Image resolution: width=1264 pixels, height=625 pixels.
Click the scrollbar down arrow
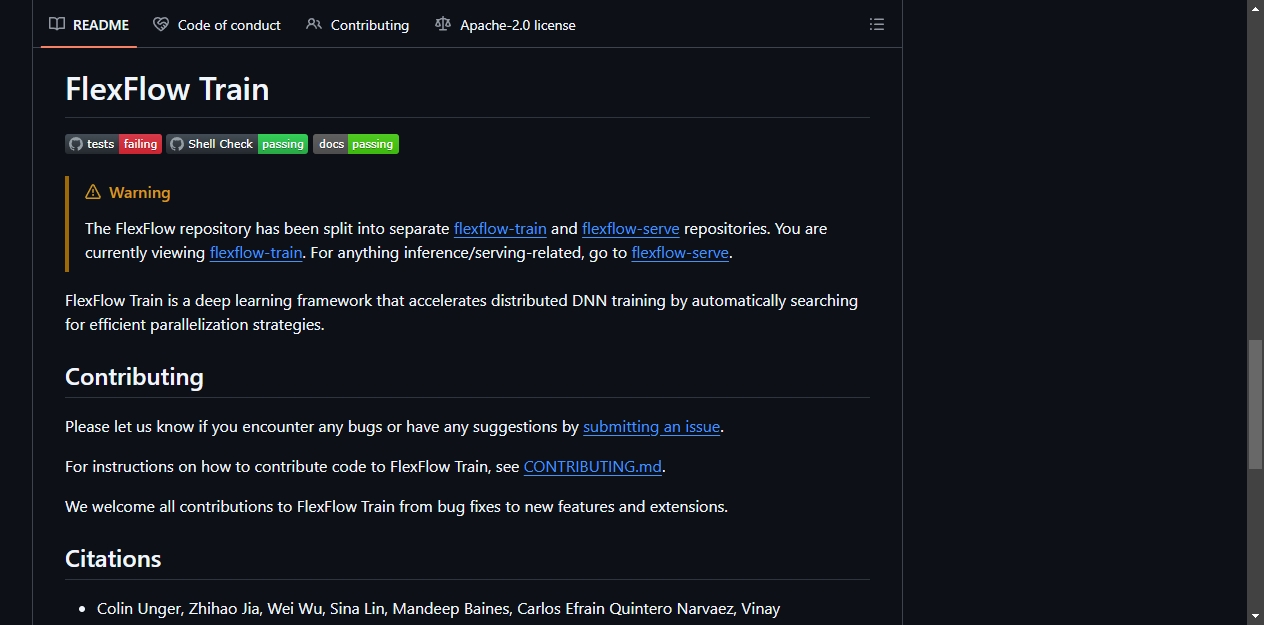[1255, 616]
